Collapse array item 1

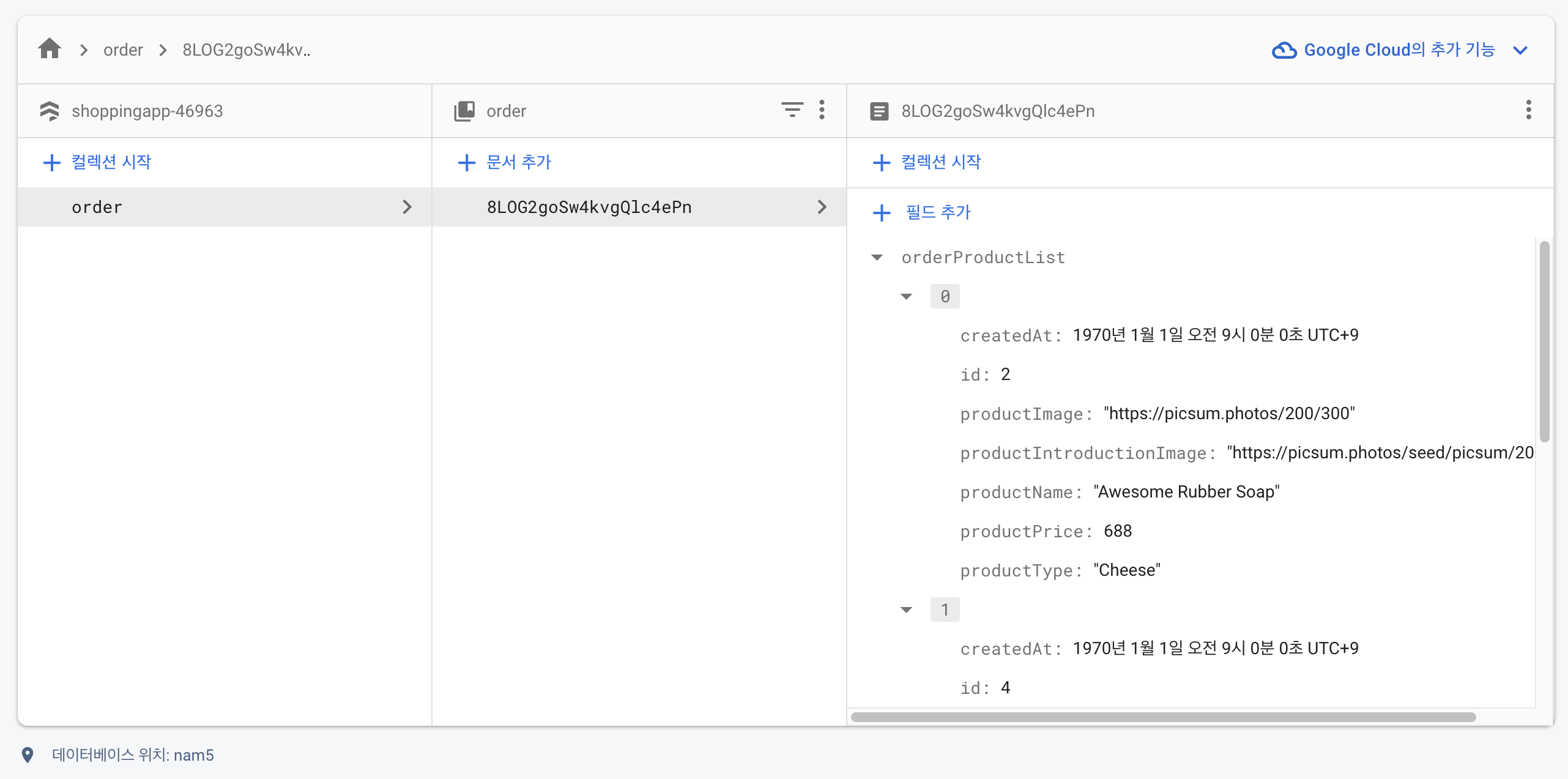pyautogui.click(x=906, y=610)
